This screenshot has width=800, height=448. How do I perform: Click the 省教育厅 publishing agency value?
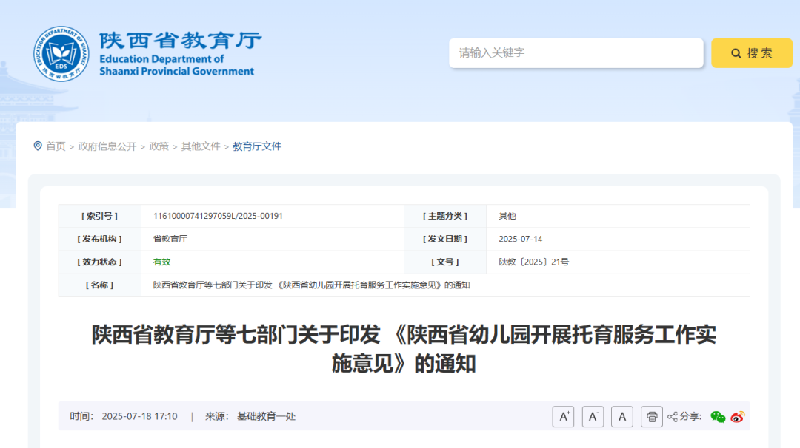coord(170,239)
